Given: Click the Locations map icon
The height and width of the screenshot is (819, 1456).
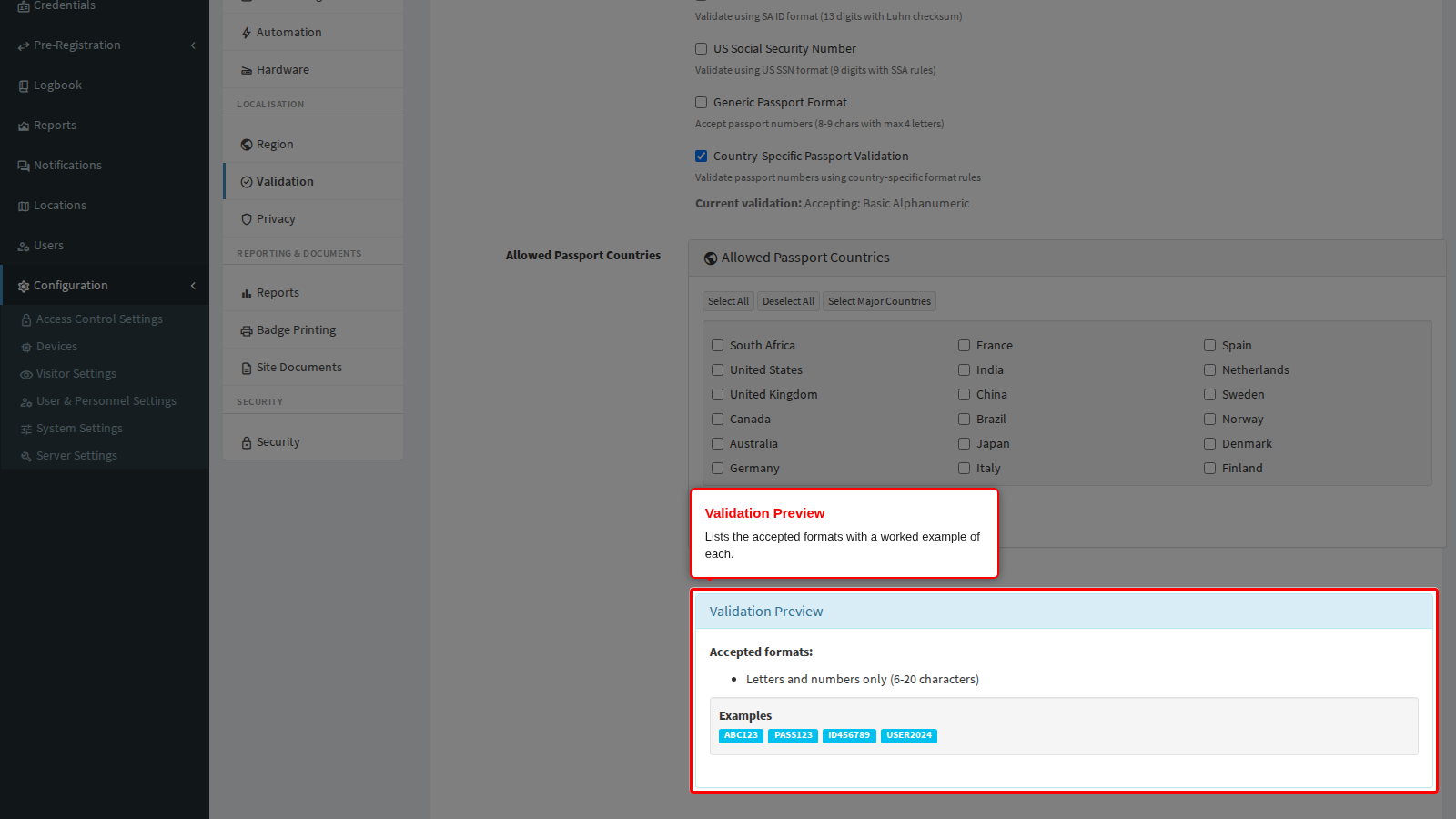Looking at the screenshot, I should tap(24, 206).
